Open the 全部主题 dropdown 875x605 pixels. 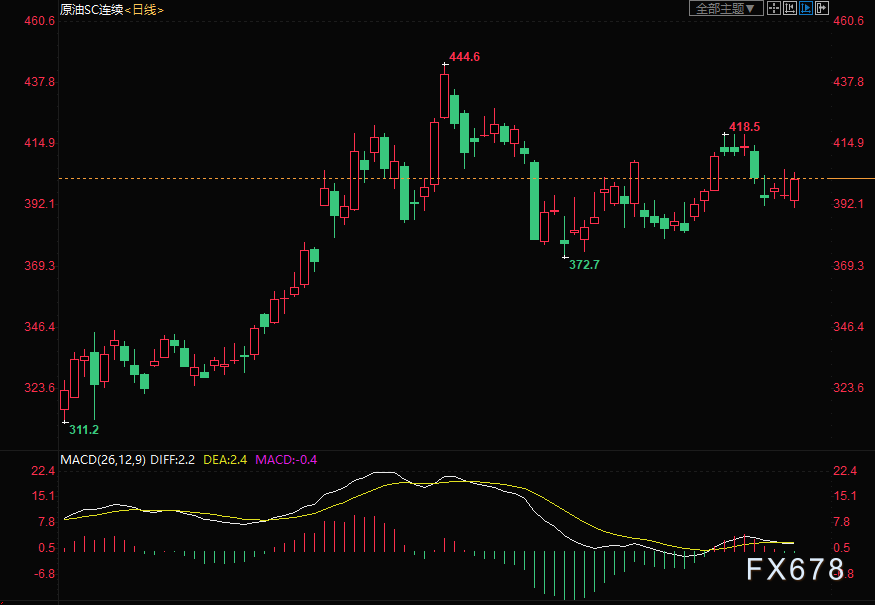click(x=726, y=8)
